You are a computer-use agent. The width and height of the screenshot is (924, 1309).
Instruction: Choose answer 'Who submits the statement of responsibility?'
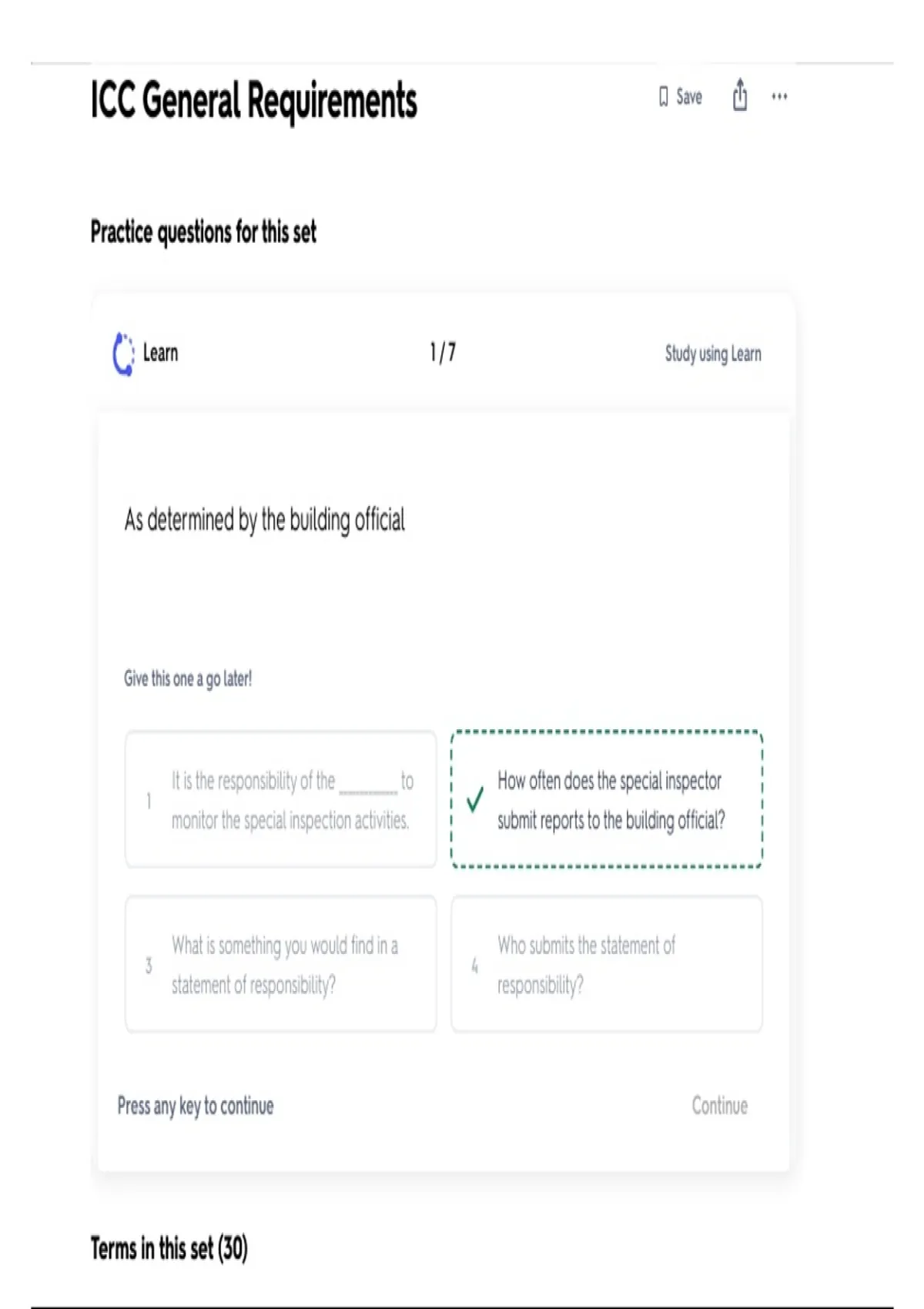[x=607, y=964]
